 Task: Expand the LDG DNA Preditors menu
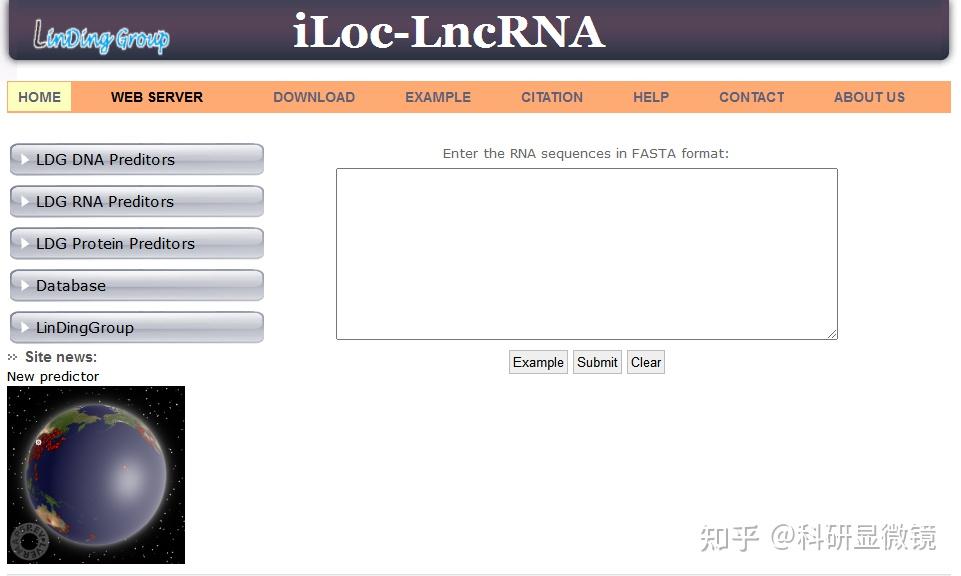point(136,159)
